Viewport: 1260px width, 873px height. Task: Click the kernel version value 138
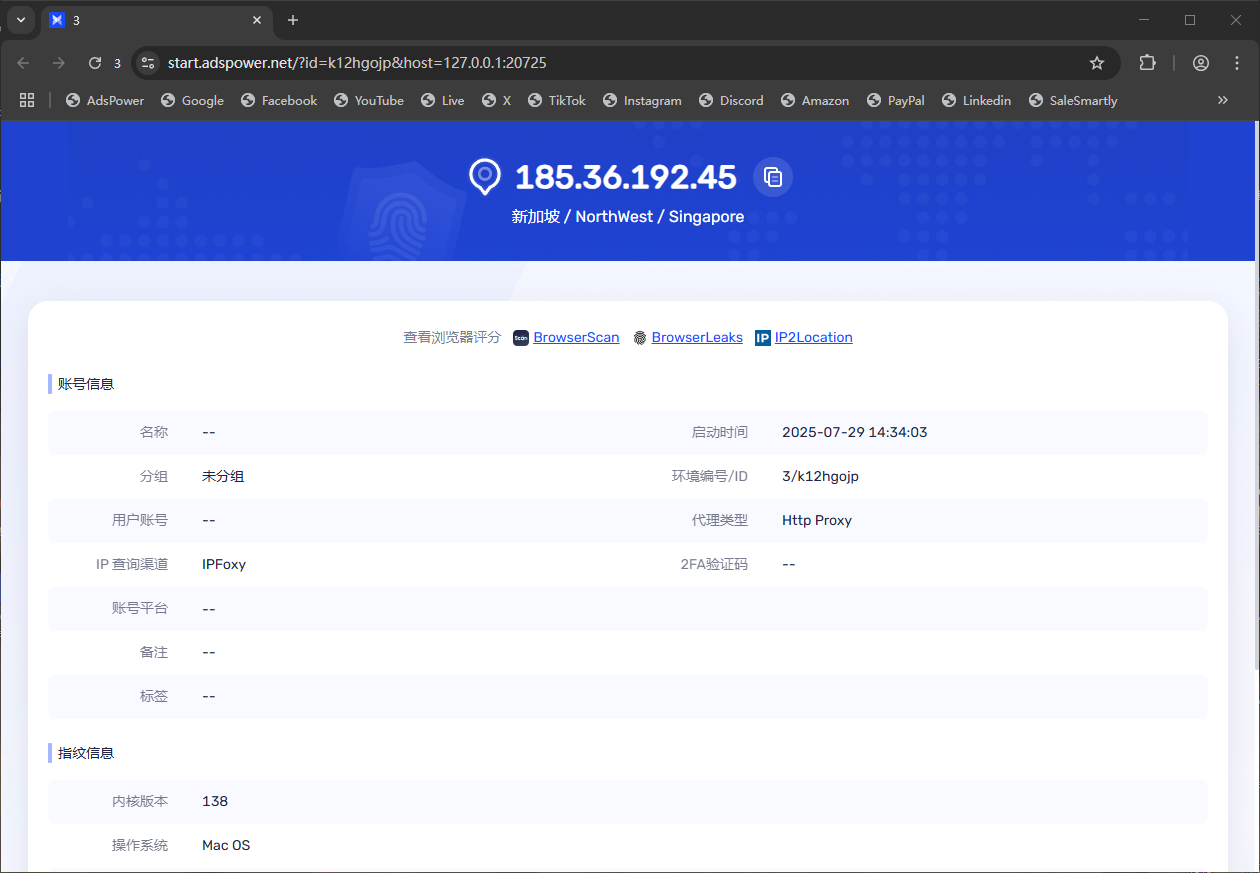coord(215,802)
